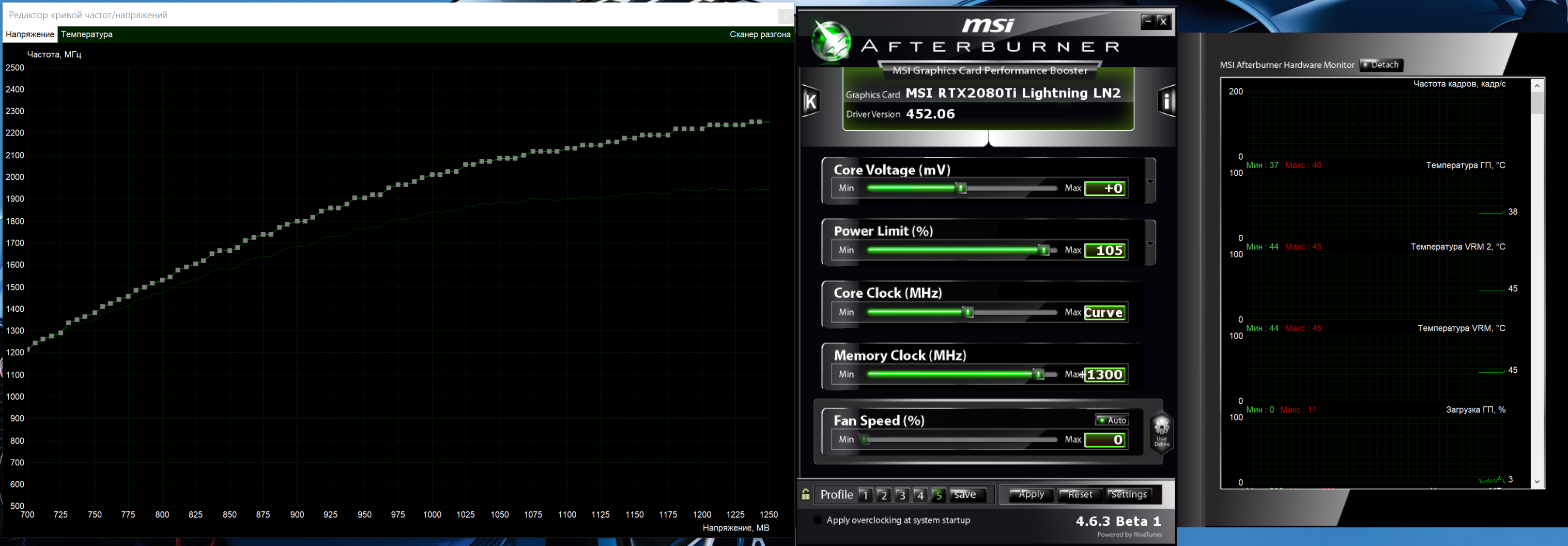Click the hardware monitor scrollbar thumb
Screen dimensions: 1568x546
[x=1538, y=102]
